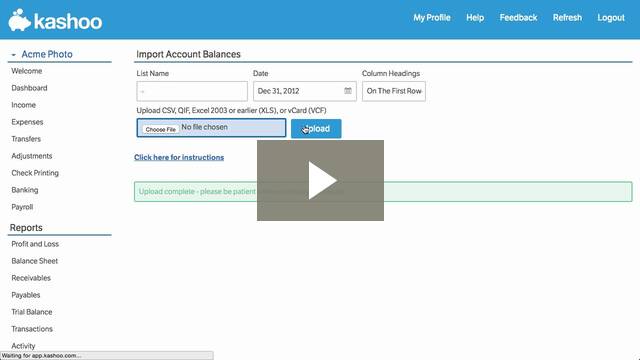Open the Receivables report
640x360 pixels.
coord(31,278)
